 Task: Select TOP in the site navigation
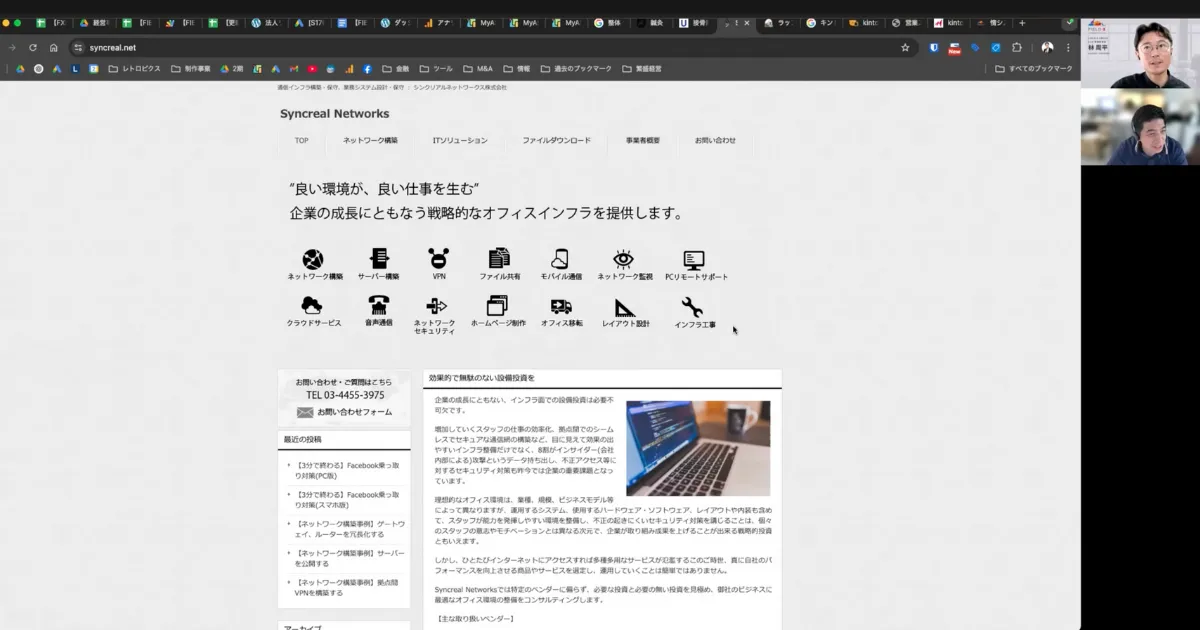pos(300,141)
